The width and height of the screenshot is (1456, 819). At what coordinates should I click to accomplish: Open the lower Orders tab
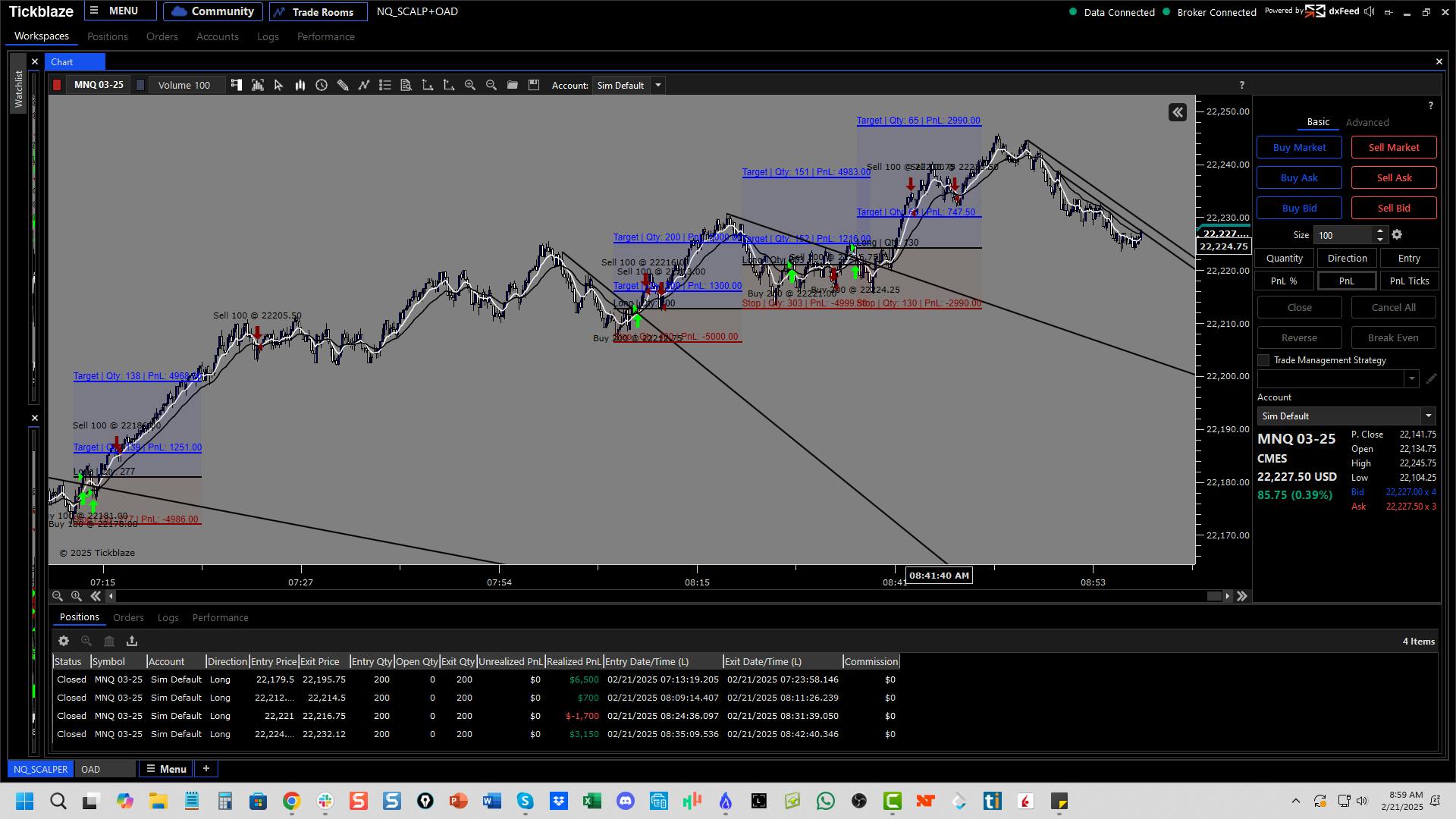(128, 617)
